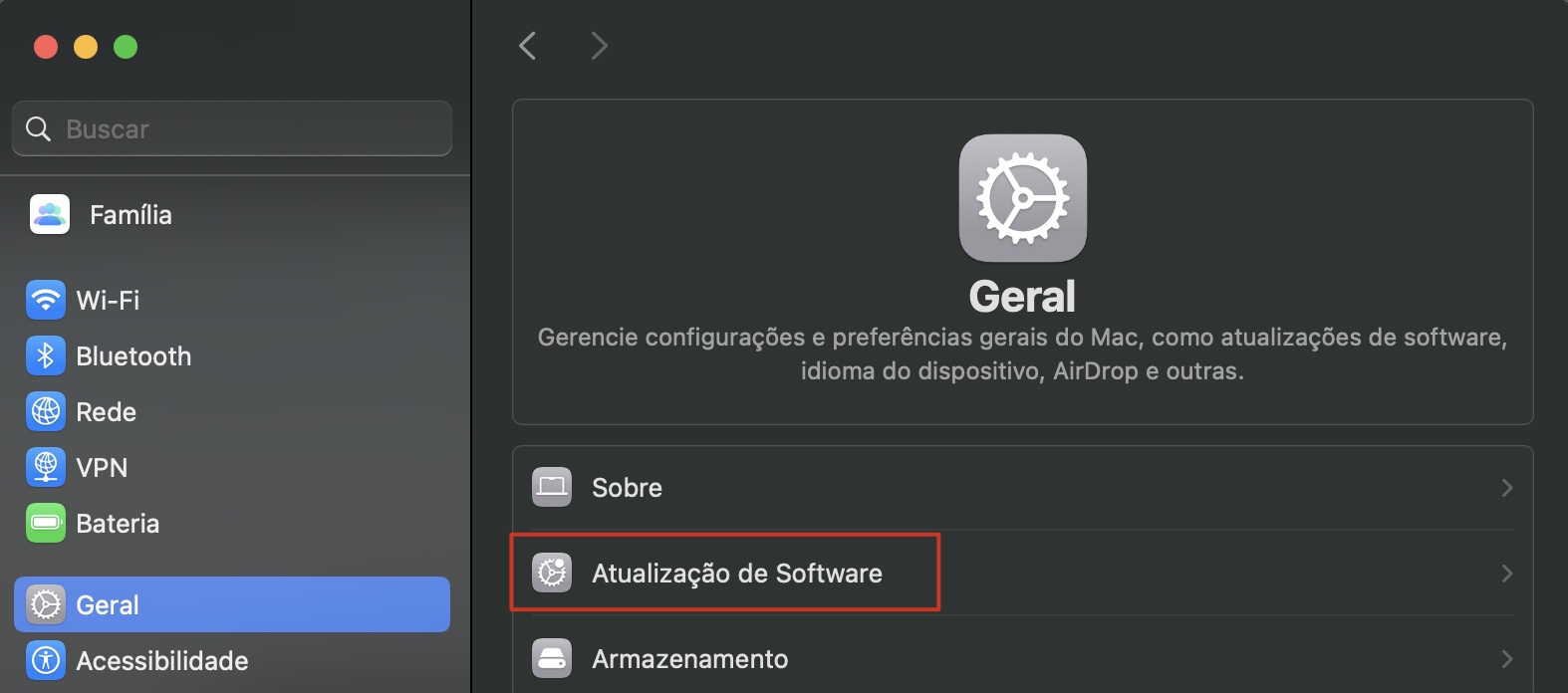Expand the Armazenamento row chevron
The image size is (1568, 693).
[1507, 658]
